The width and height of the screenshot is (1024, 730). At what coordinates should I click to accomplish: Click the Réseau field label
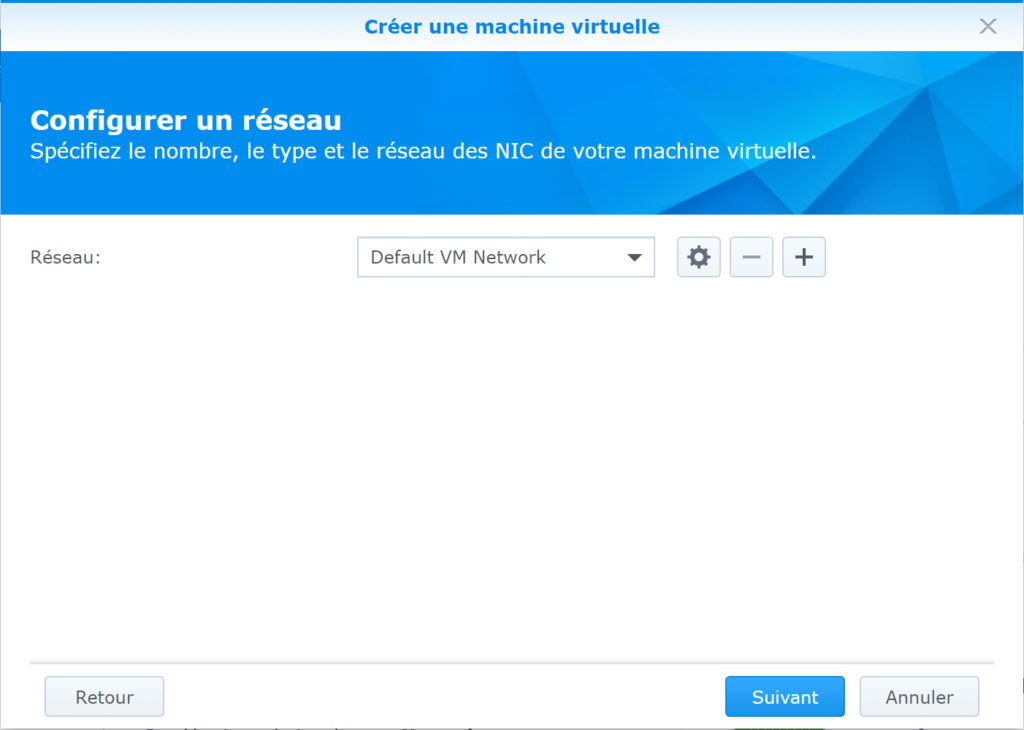66,257
